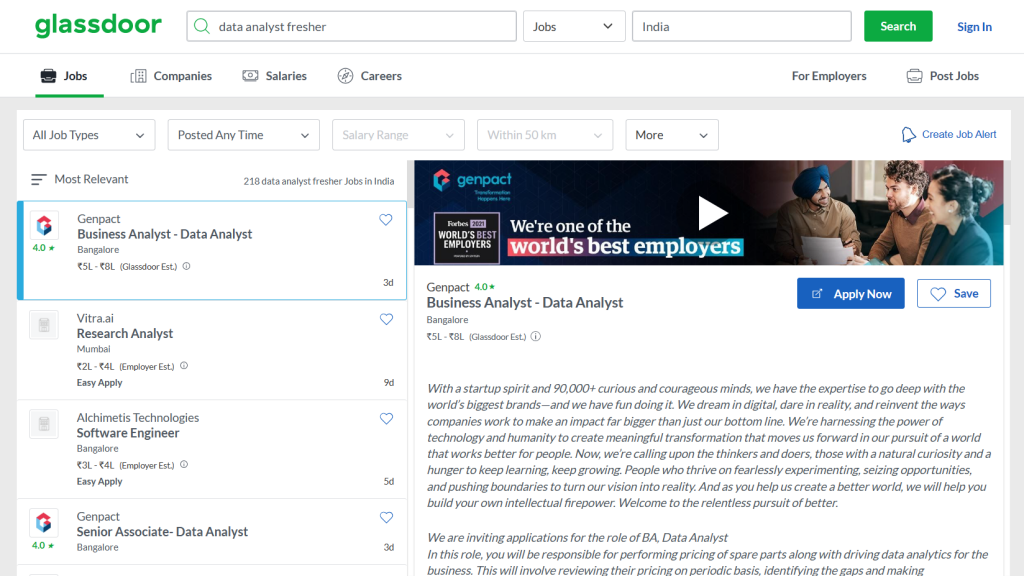This screenshot has height=576, width=1024.
Task: Click the Save button in job details
Action: [953, 293]
